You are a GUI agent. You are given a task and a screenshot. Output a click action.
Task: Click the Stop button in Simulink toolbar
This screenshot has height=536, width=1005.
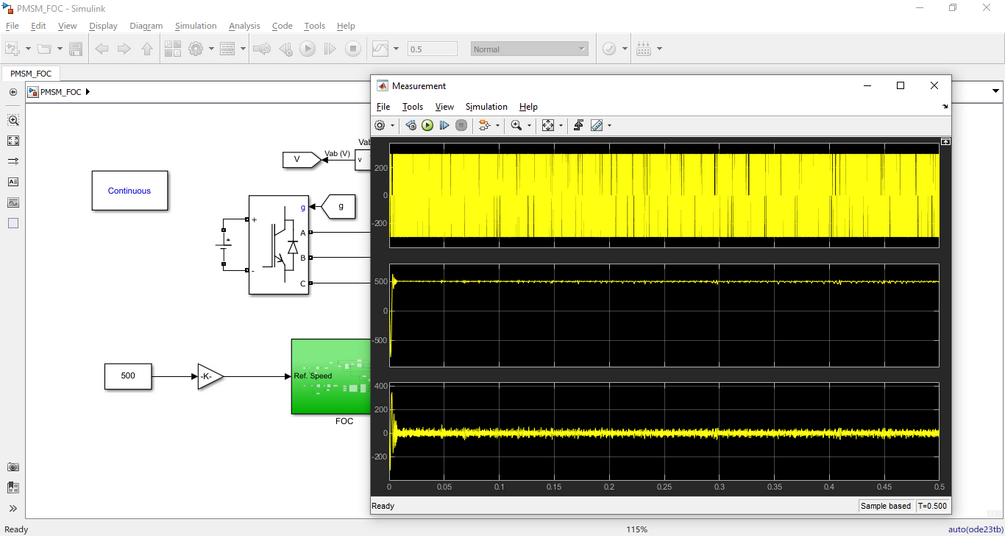point(353,49)
